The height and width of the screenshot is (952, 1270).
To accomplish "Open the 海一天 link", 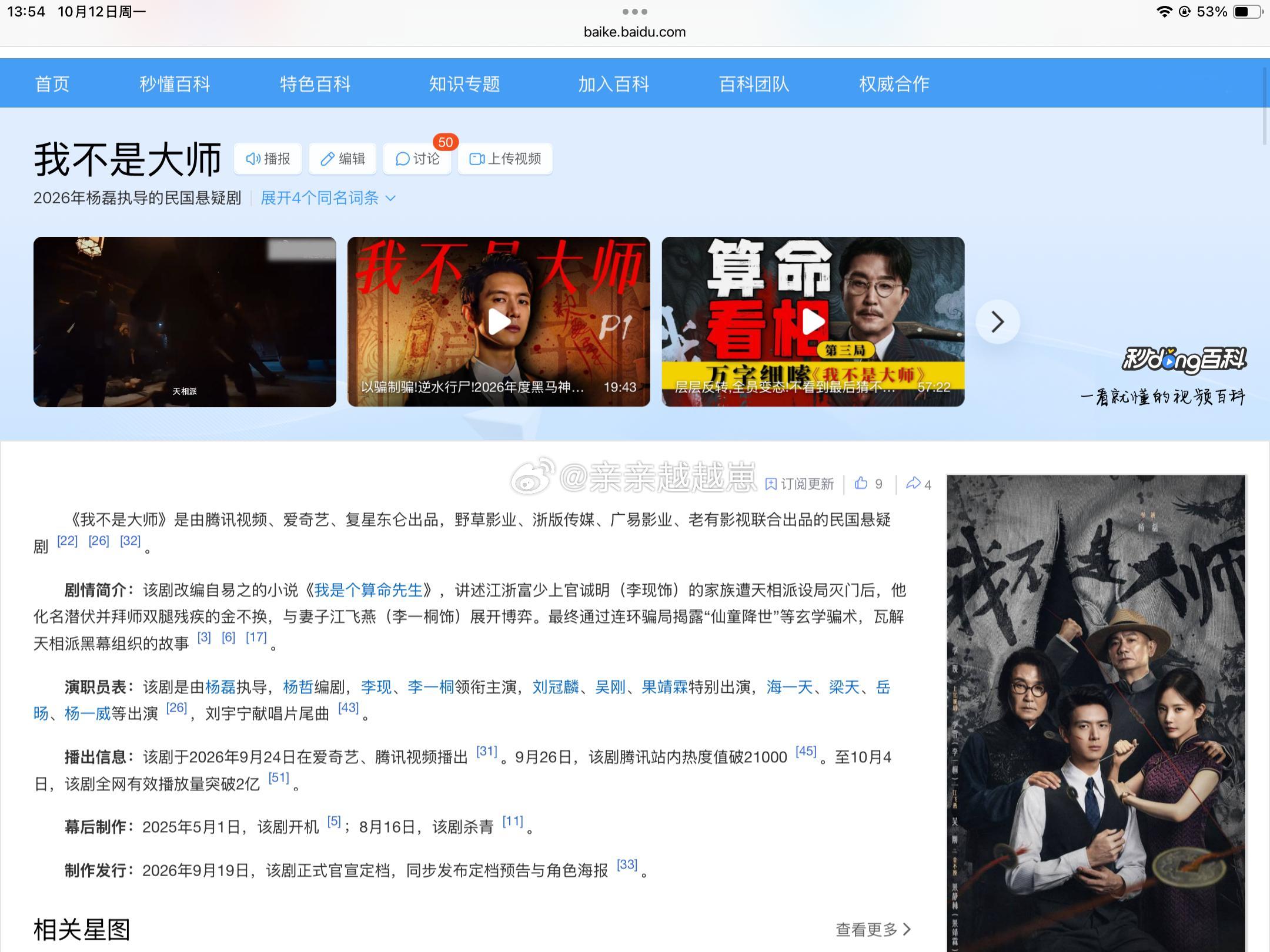I will coord(790,686).
